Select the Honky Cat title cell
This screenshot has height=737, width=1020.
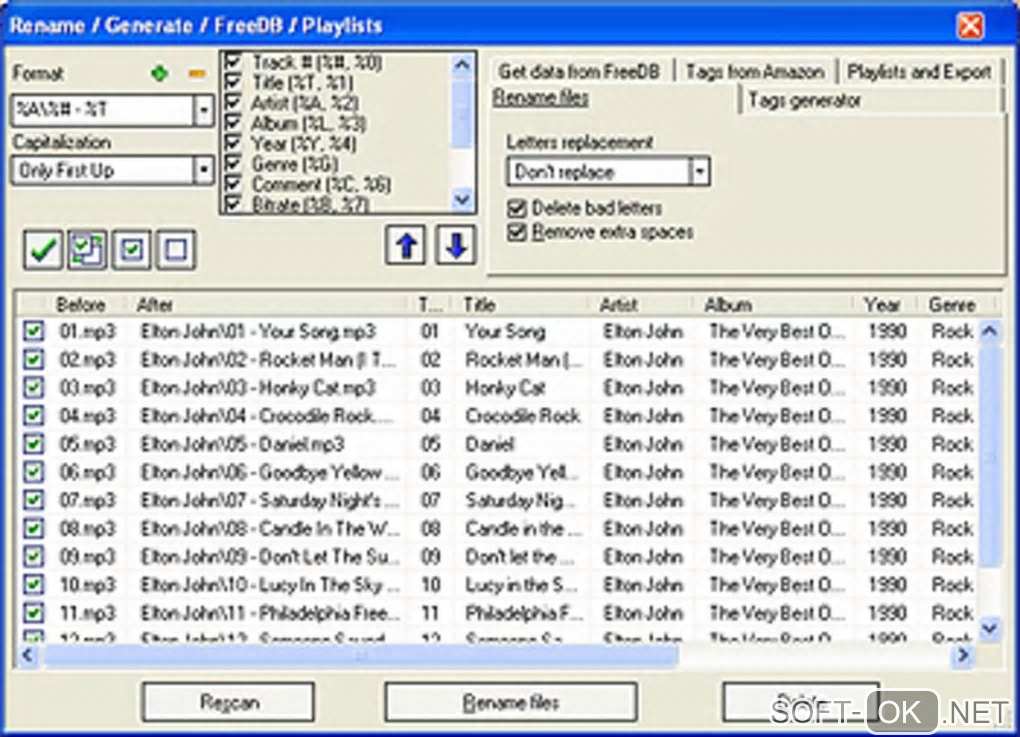click(505, 388)
